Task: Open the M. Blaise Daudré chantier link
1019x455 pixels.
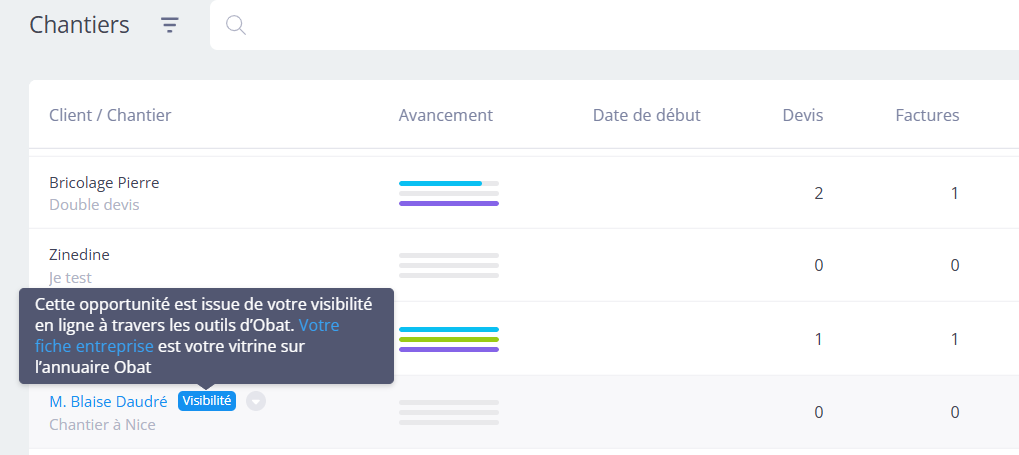Action: pyautogui.click(x=108, y=402)
